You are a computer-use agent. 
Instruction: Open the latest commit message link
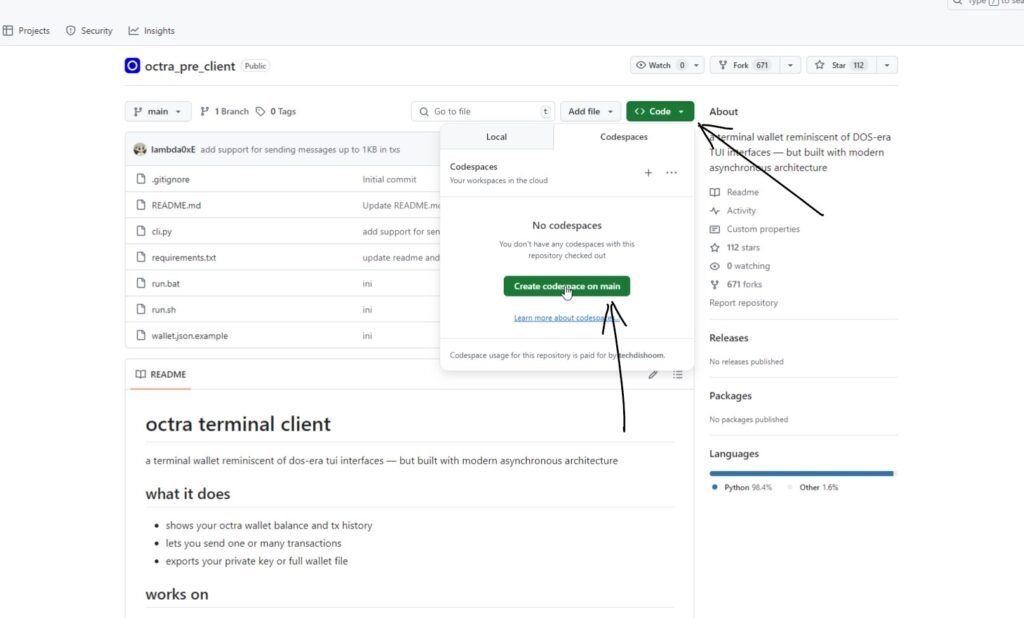click(300, 150)
